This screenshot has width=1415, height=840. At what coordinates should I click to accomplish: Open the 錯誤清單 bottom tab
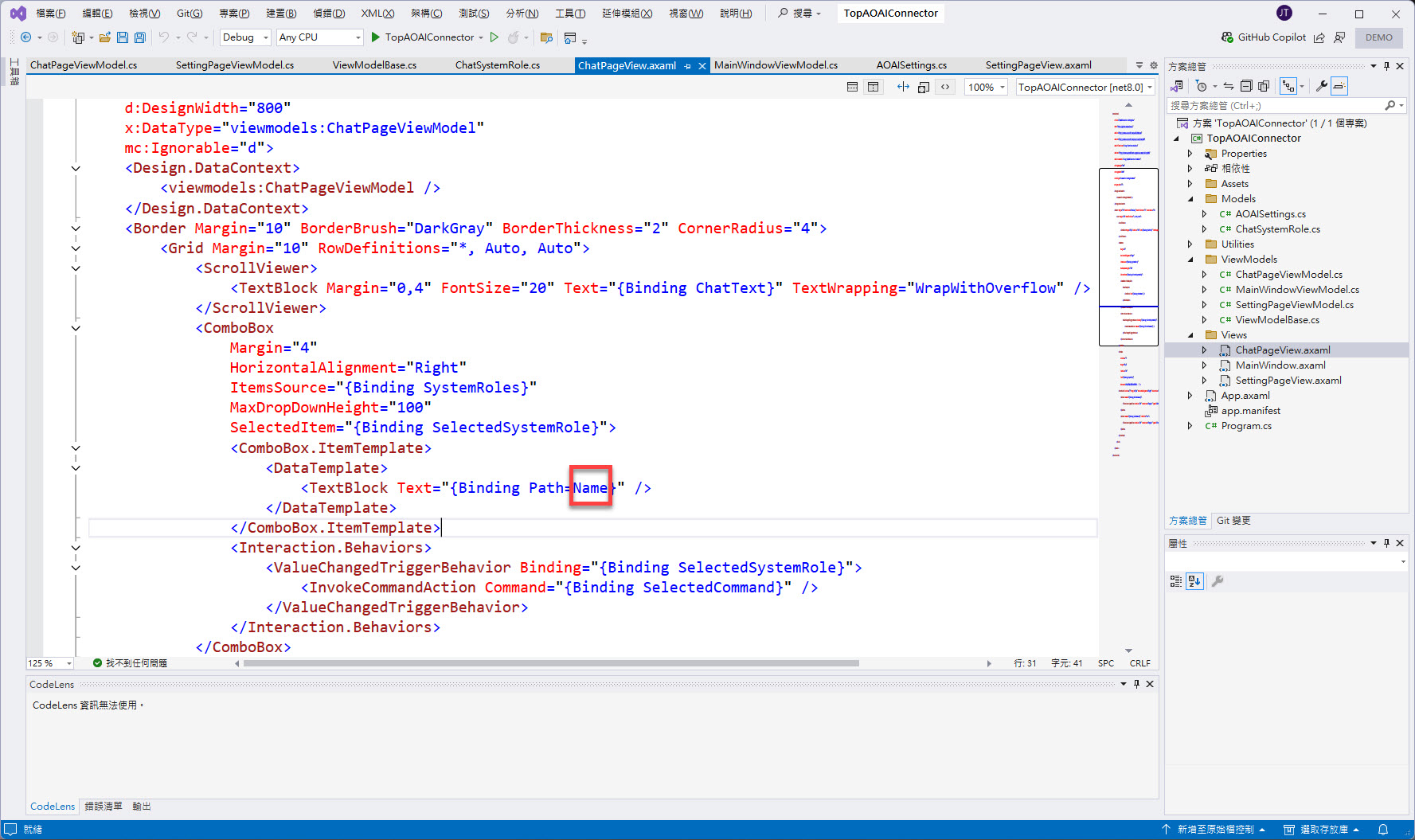pyautogui.click(x=104, y=807)
